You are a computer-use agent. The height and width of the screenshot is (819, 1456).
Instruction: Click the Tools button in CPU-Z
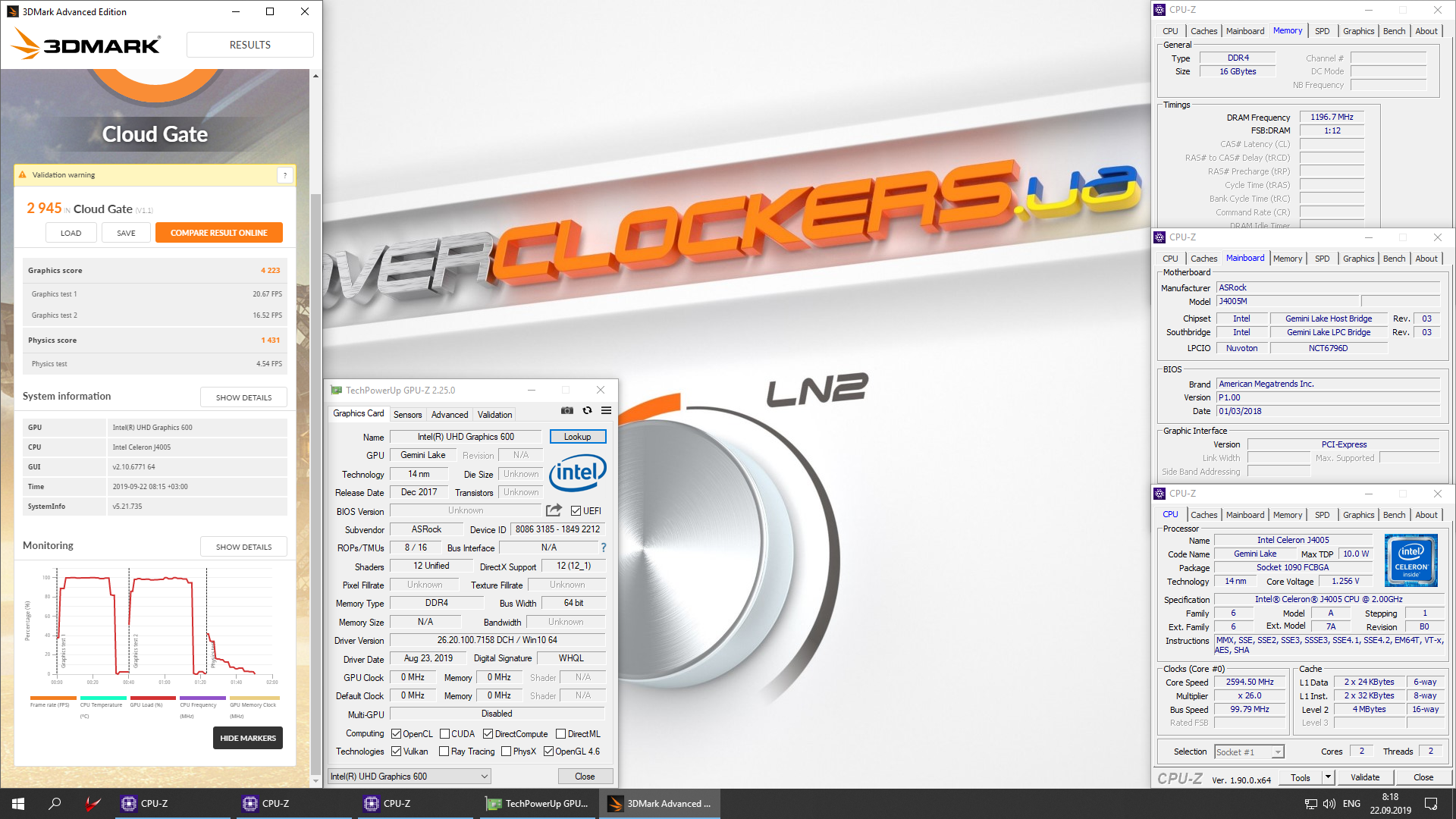pyautogui.click(x=1301, y=777)
